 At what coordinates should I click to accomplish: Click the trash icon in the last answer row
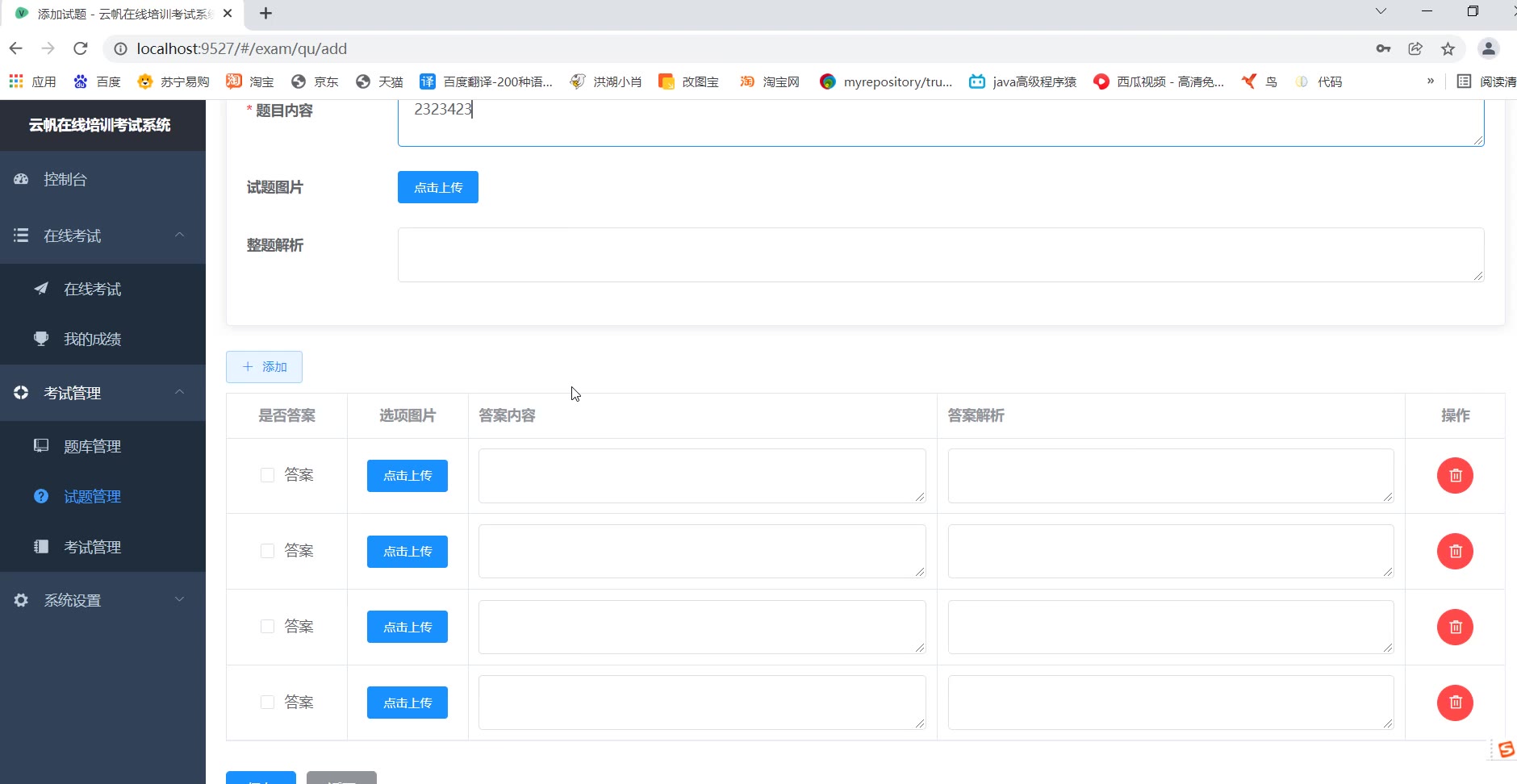tap(1455, 703)
